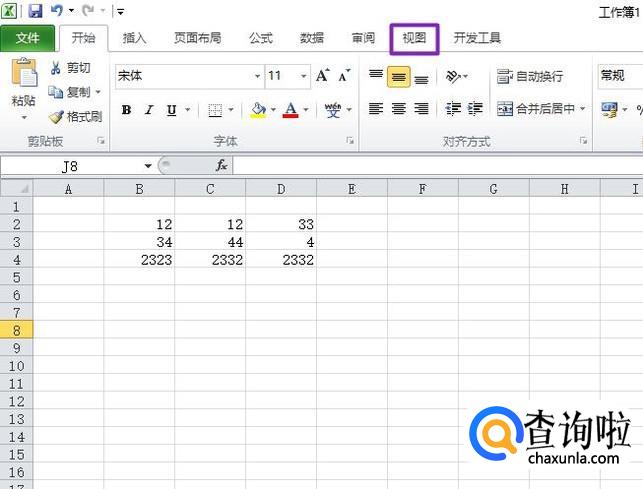Viewport: 643px width, 489px height.
Task: Click 自动换行 (Wrap Text) button
Action: point(530,76)
